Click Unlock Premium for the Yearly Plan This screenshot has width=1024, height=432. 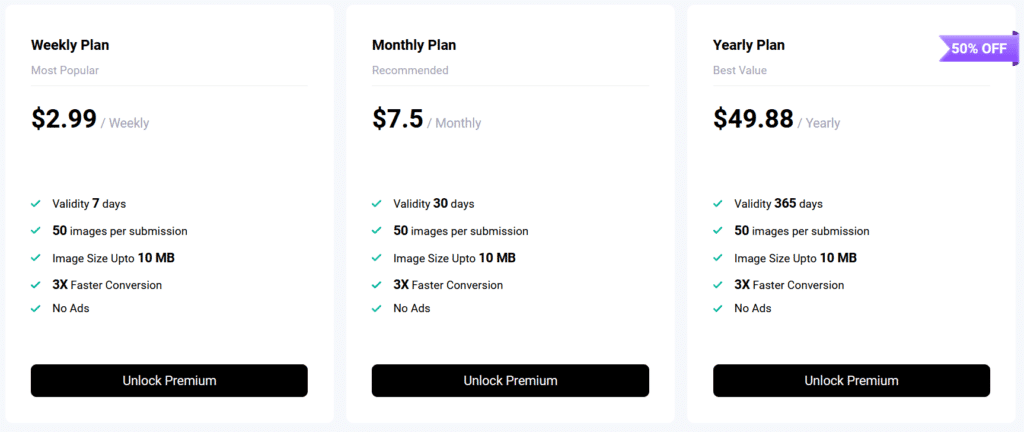851,380
